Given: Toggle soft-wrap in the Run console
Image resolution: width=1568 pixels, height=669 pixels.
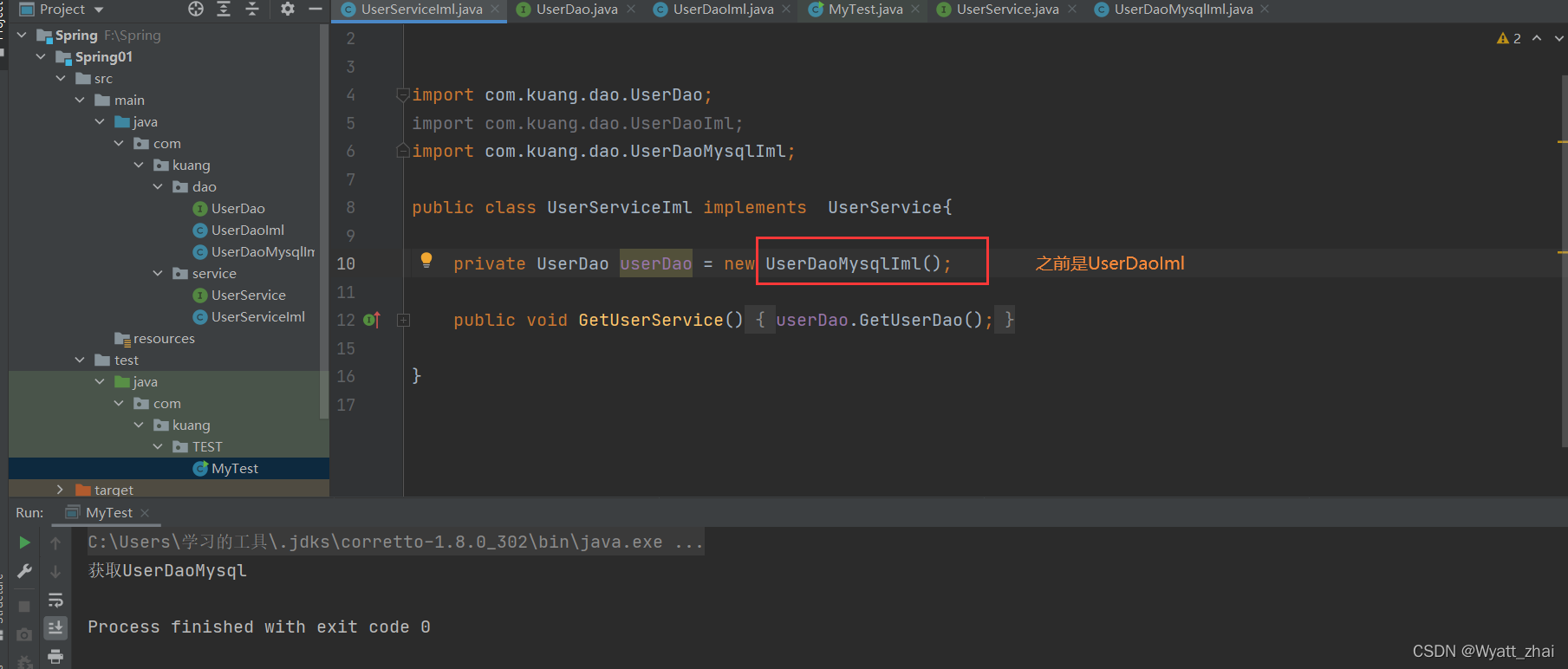Looking at the screenshot, I should (x=55, y=600).
